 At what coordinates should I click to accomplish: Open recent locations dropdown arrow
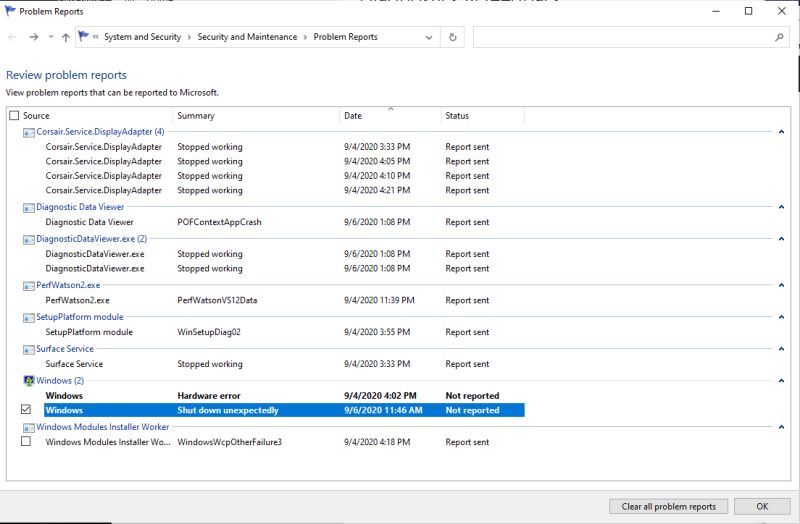pos(51,37)
